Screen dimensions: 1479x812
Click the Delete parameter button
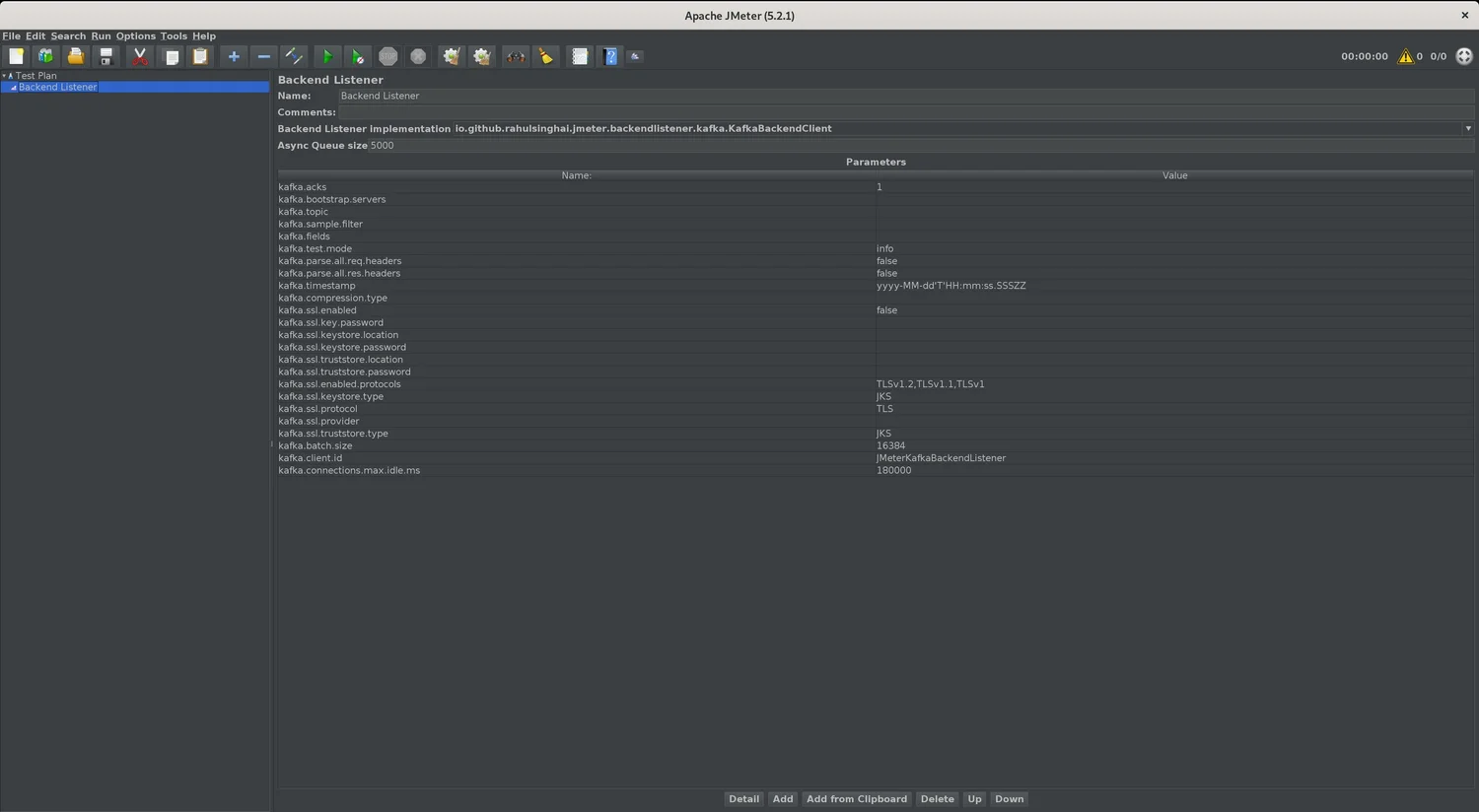pos(936,798)
